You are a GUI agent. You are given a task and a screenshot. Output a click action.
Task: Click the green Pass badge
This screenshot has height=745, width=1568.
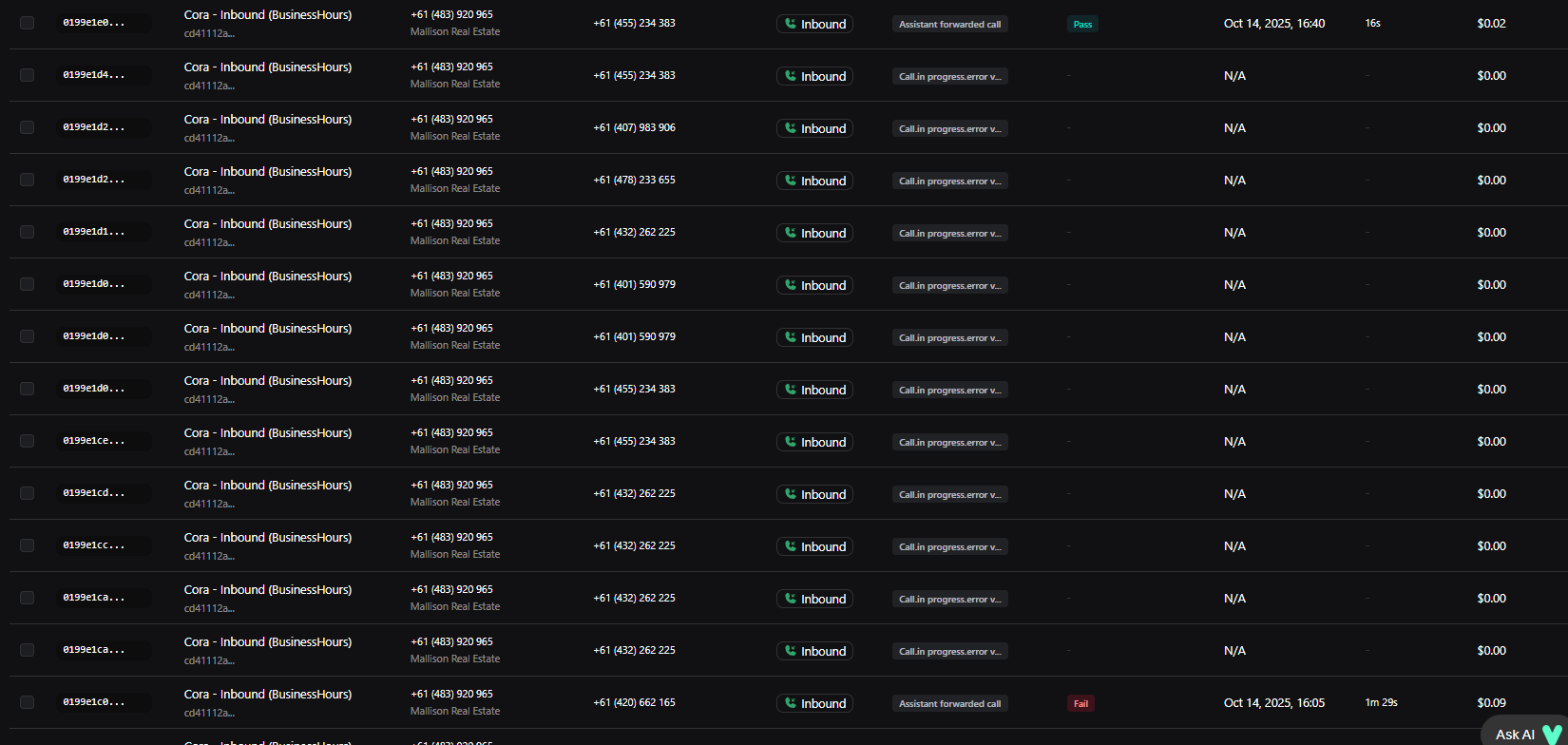point(1082,24)
